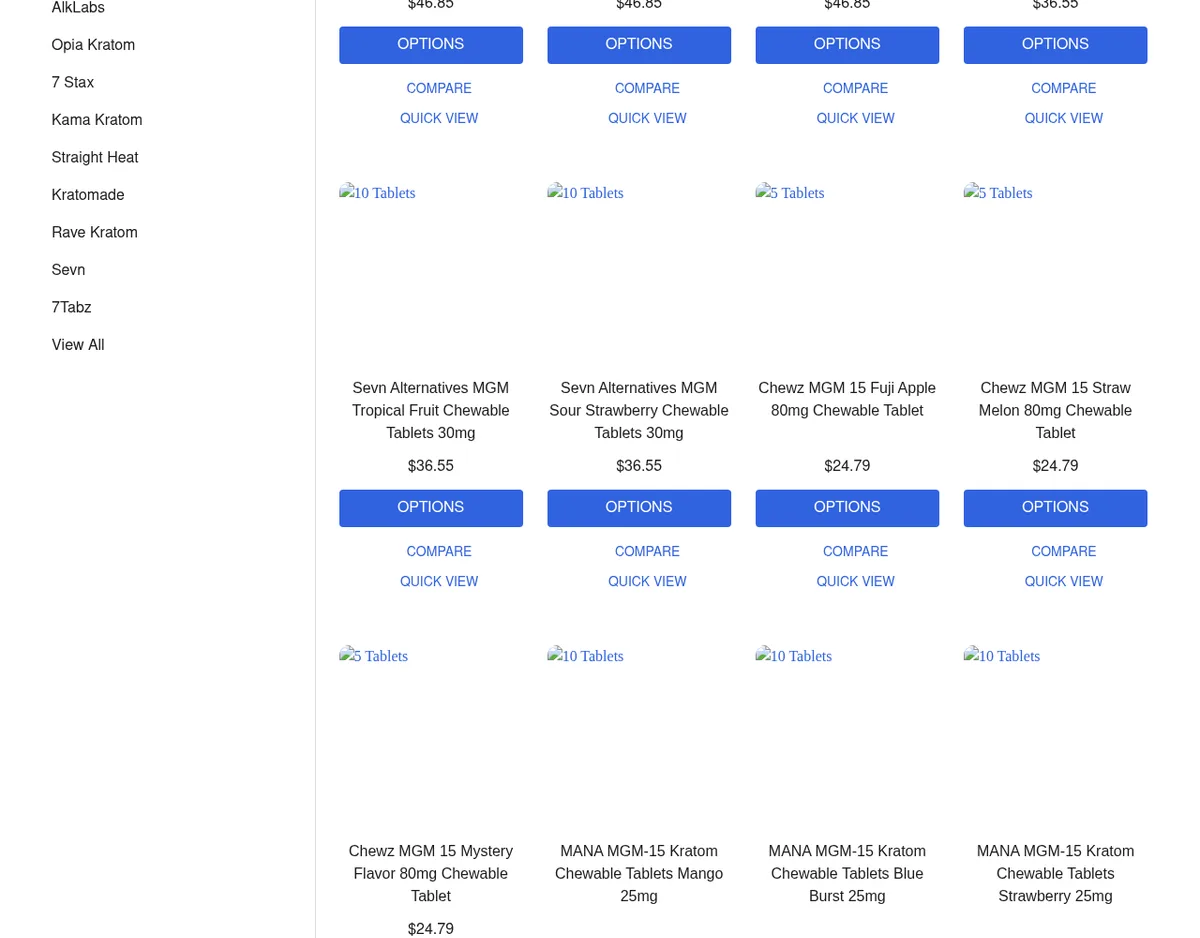
Task: Quick view Sevn Sour Strawberry tablets
Action: tap(647, 582)
